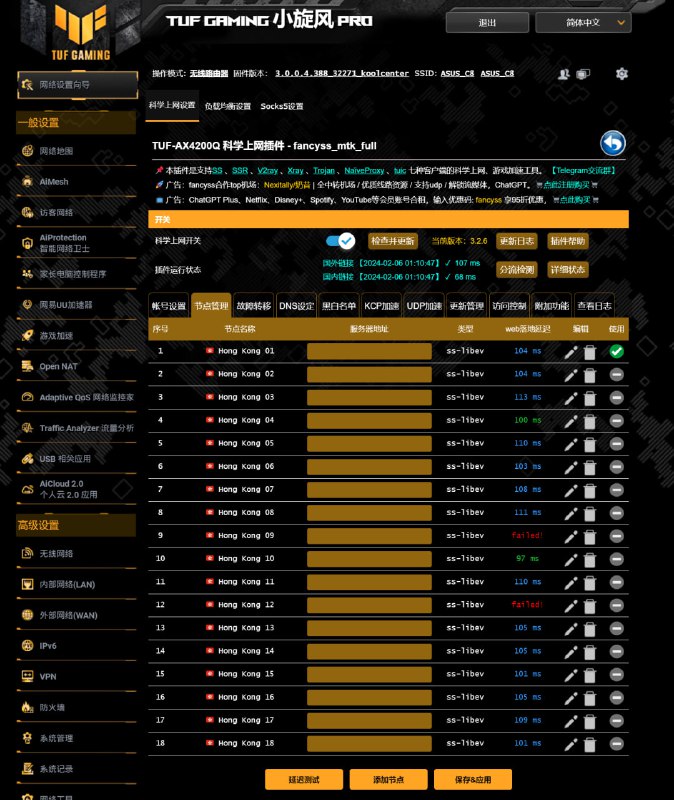Open Traffic Analyzer in sidebar
Screen dimensions: 674x800
coord(77,428)
